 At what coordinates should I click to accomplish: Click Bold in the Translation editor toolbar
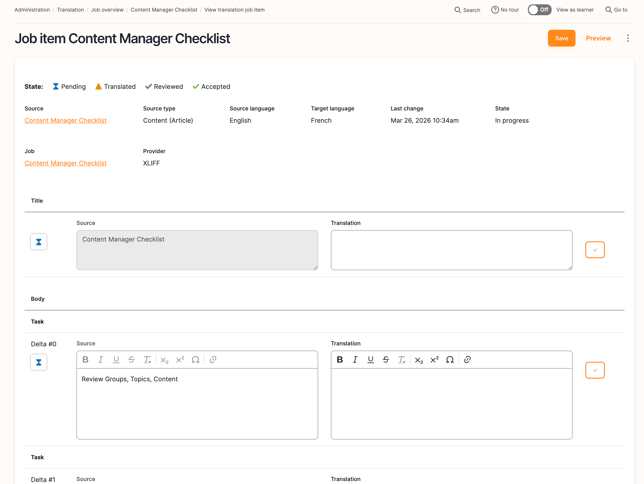pyautogui.click(x=340, y=360)
